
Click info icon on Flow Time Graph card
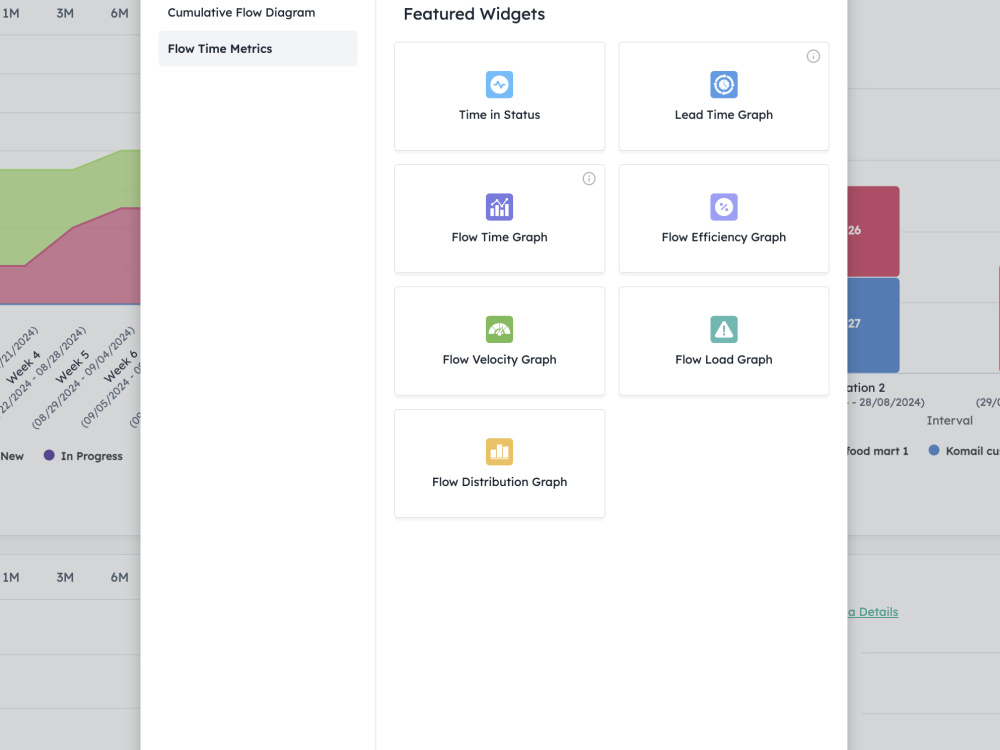(x=589, y=179)
